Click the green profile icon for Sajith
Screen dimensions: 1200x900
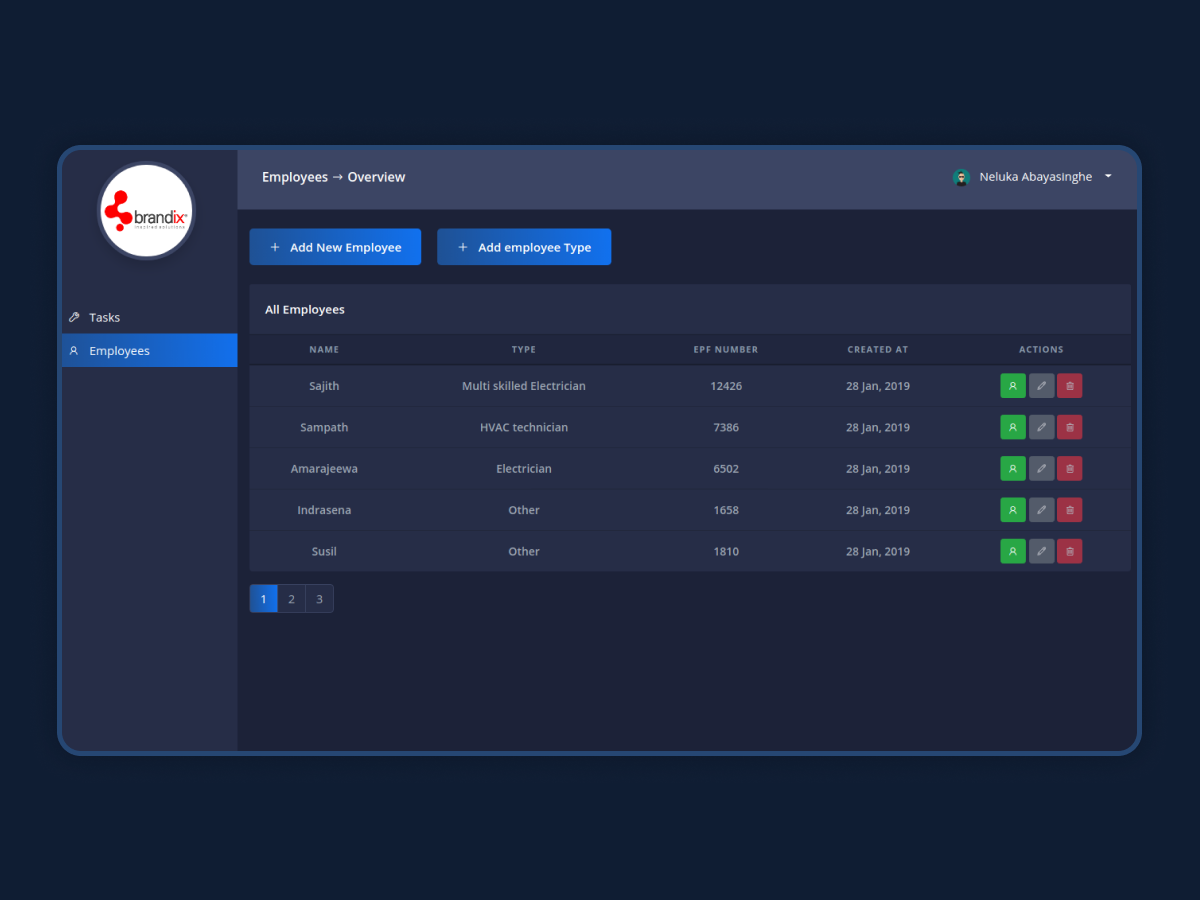click(1012, 386)
